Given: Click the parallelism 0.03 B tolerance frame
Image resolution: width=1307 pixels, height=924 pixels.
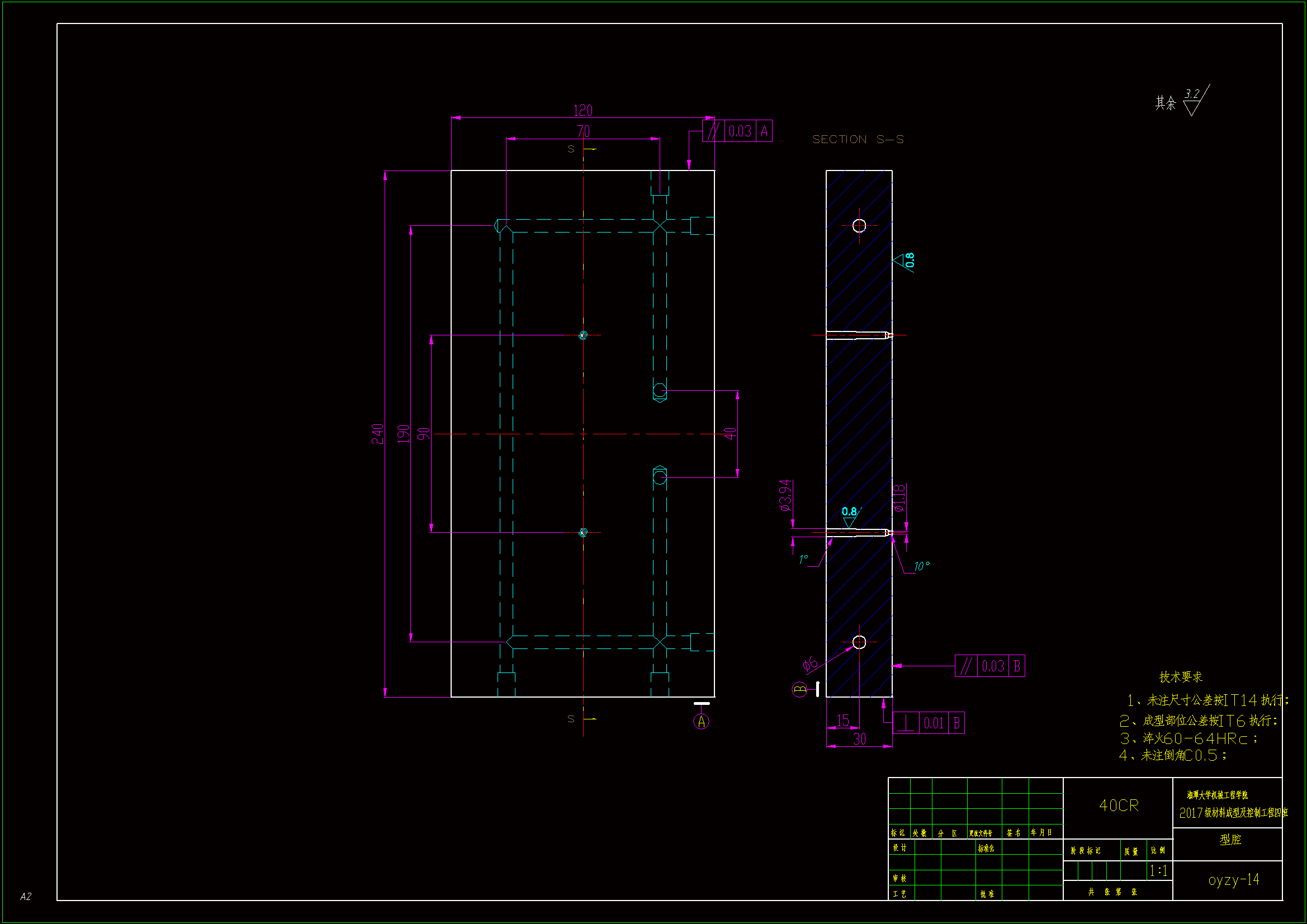Looking at the screenshot, I should point(989,666).
